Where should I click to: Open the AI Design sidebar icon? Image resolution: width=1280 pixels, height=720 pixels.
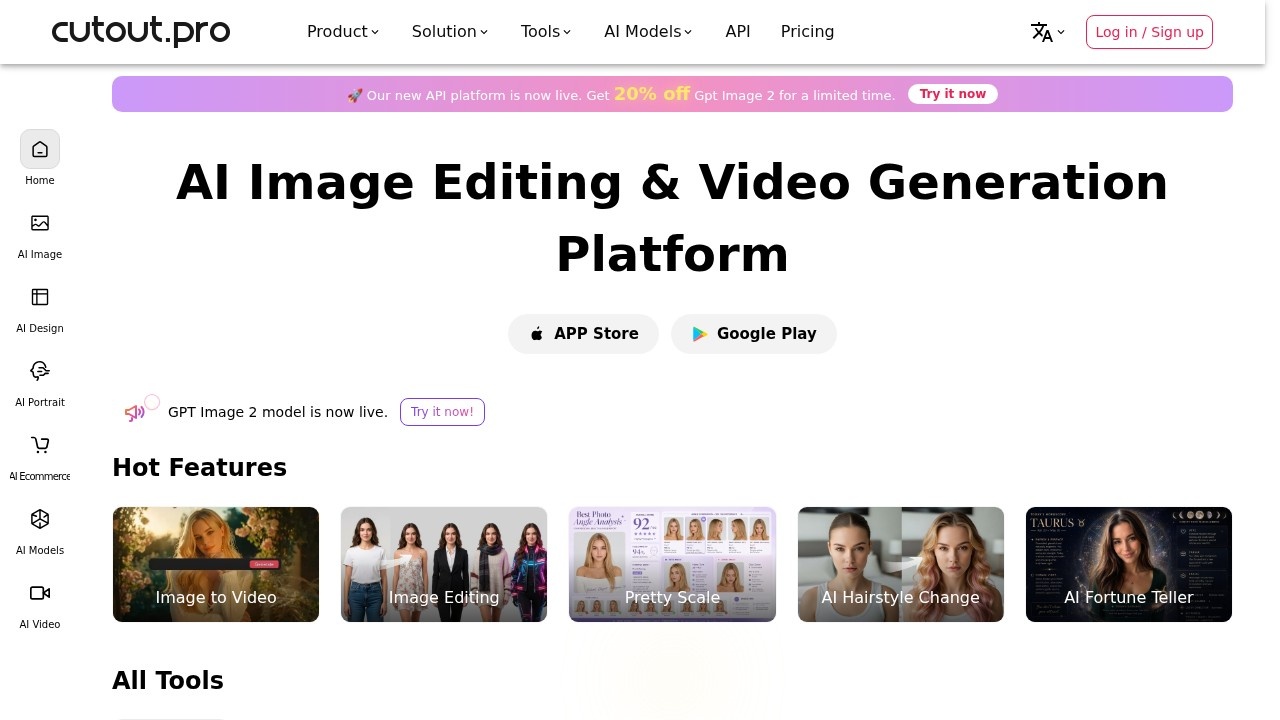click(x=40, y=297)
